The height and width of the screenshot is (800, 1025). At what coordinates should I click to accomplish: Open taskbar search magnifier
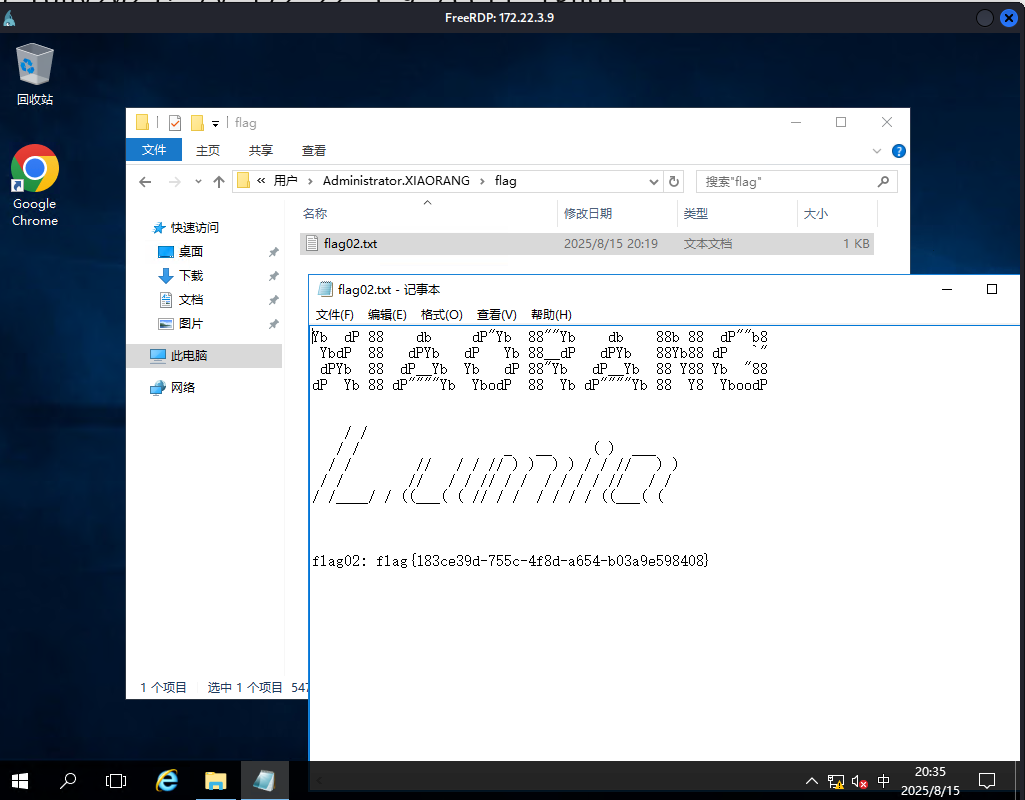68,780
